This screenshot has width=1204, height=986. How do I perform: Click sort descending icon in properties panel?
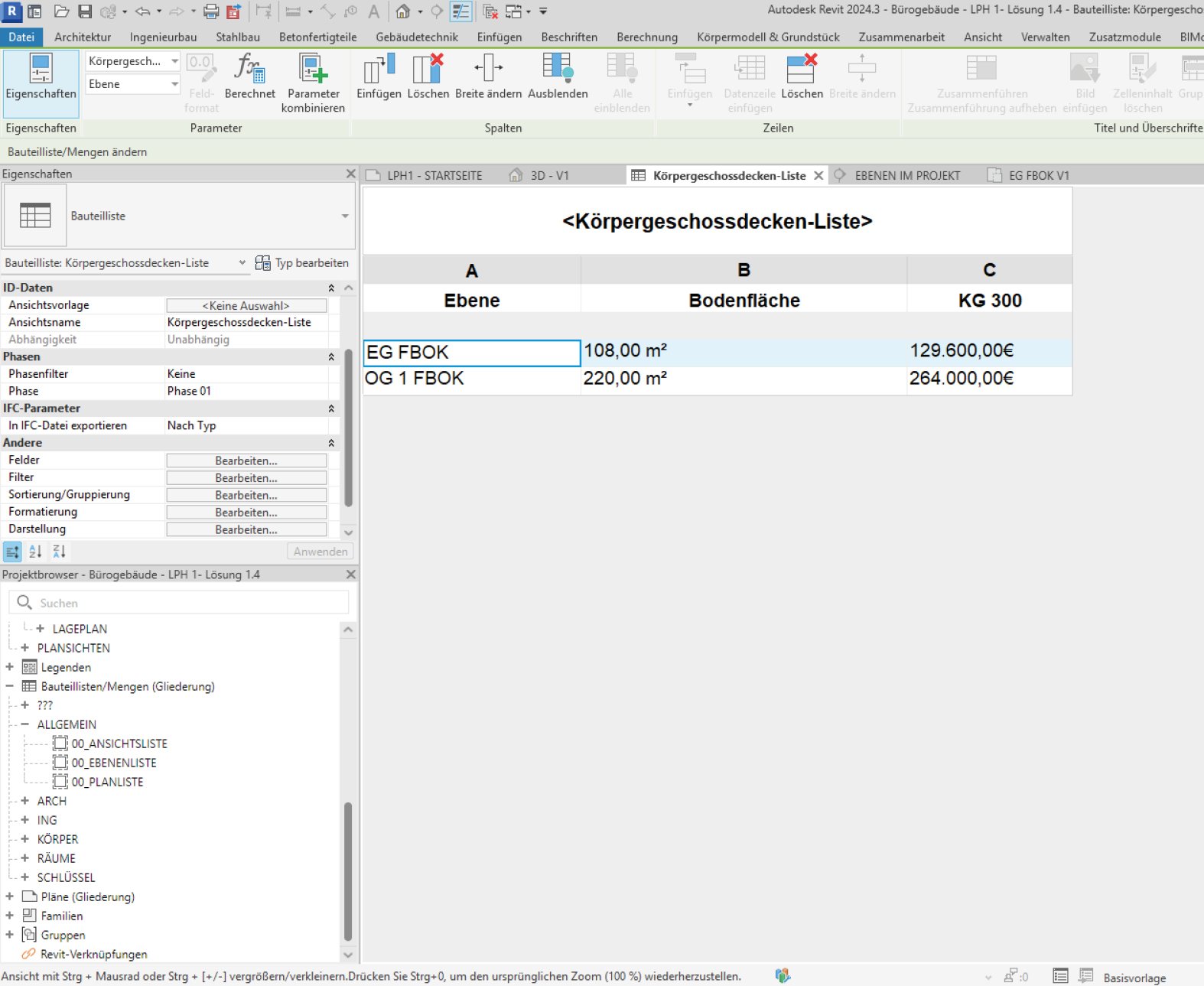coord(59,551)
